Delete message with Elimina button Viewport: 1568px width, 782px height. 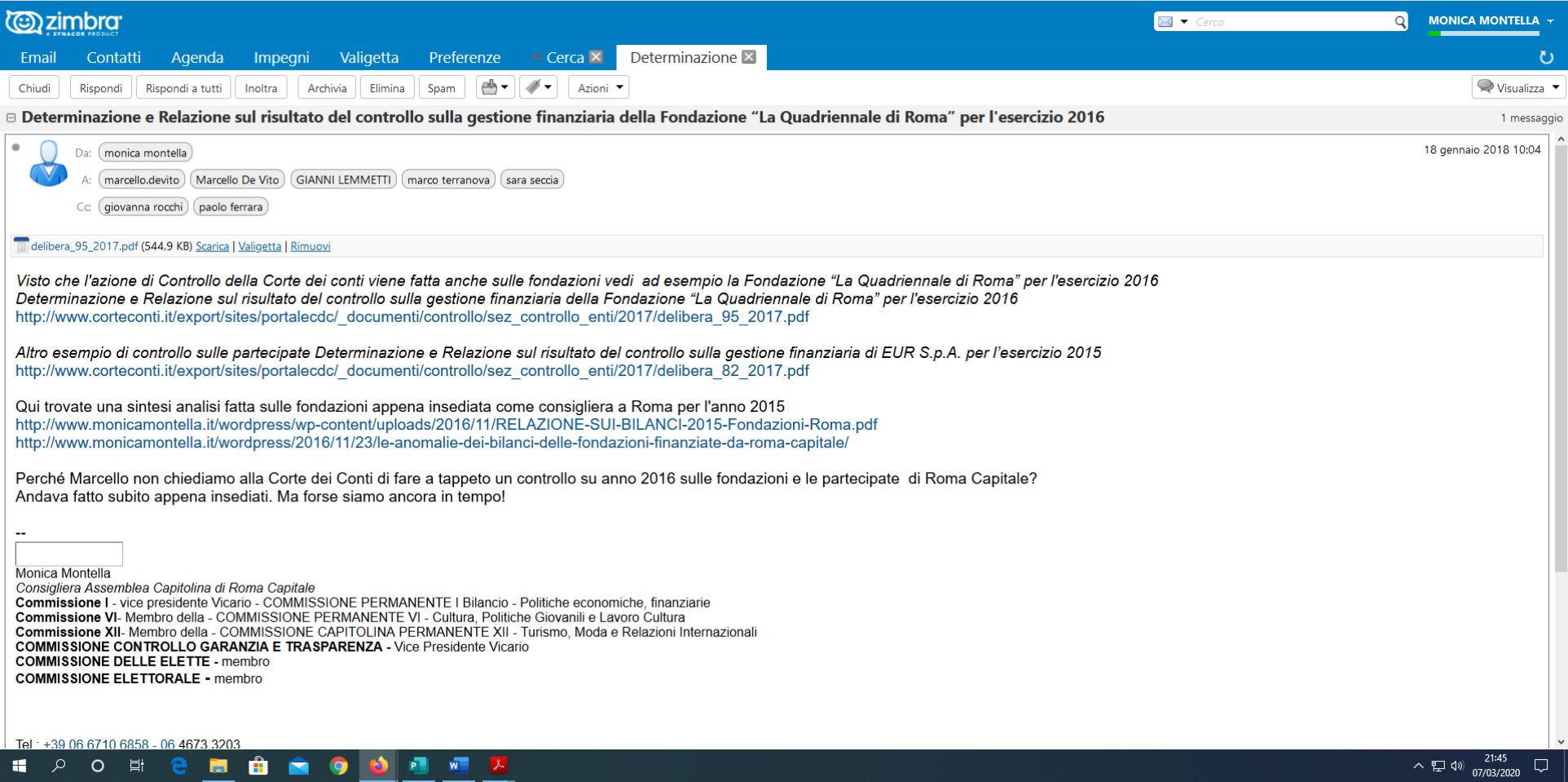387,88
